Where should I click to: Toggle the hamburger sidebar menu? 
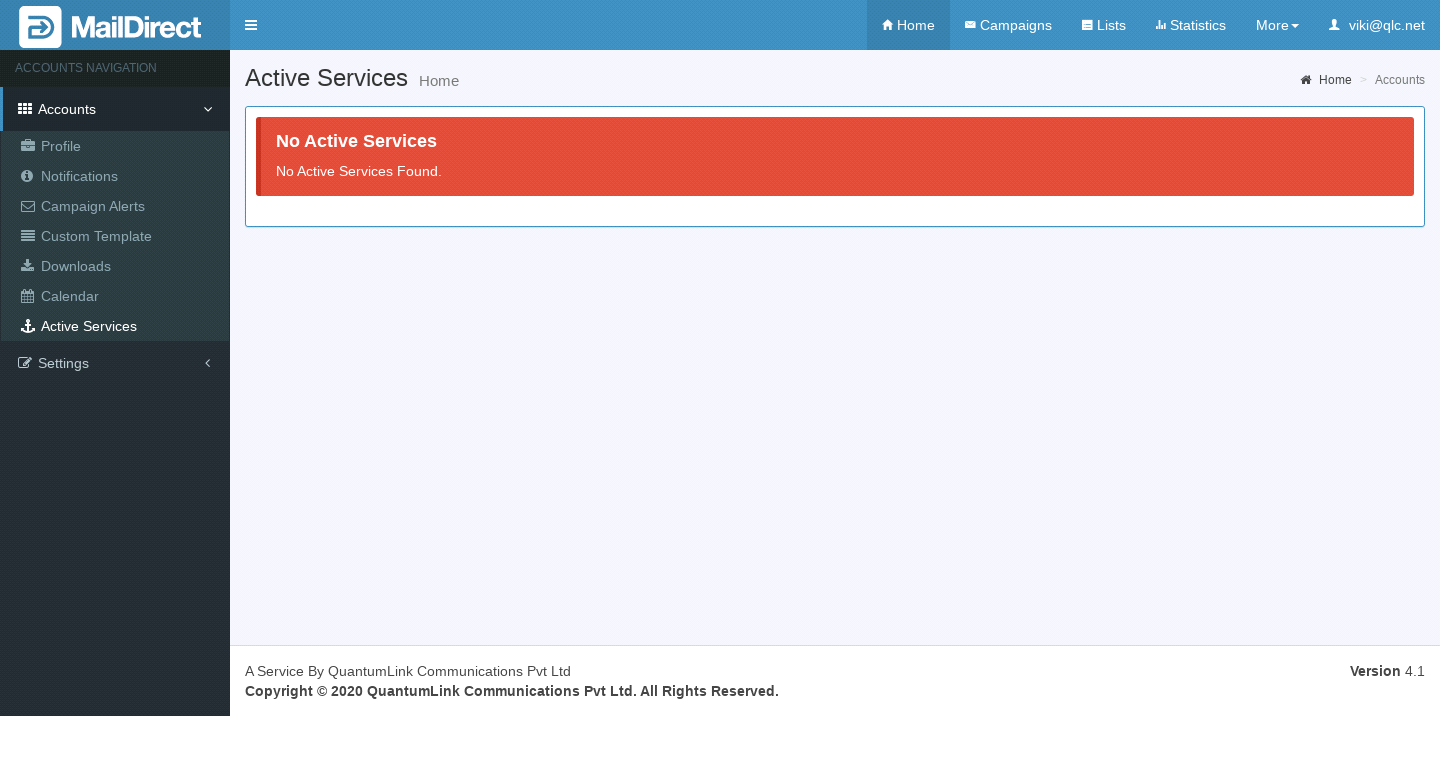(x=251, y=25)
